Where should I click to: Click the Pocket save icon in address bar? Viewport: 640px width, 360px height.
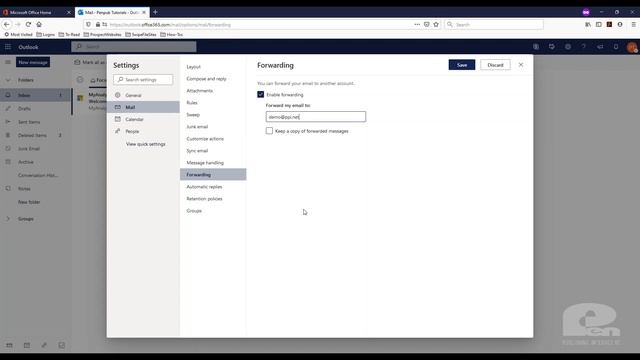pos(427,24)
